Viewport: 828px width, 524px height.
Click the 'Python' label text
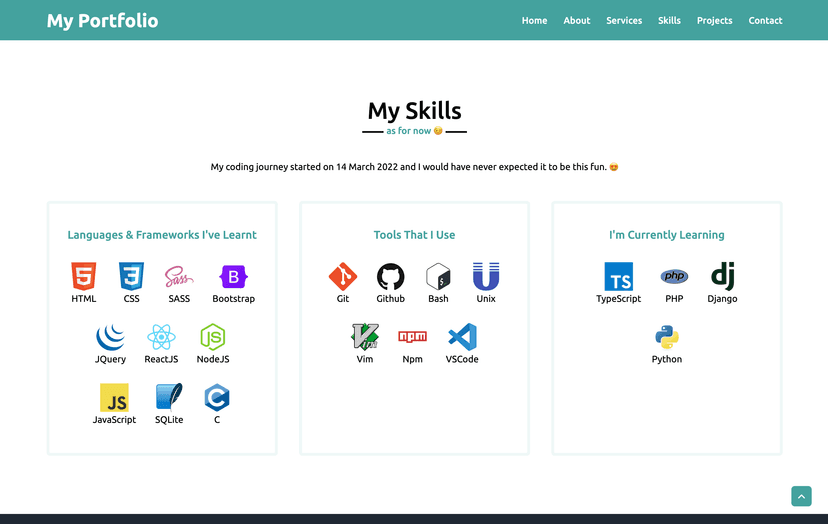(x=667, y=359)
